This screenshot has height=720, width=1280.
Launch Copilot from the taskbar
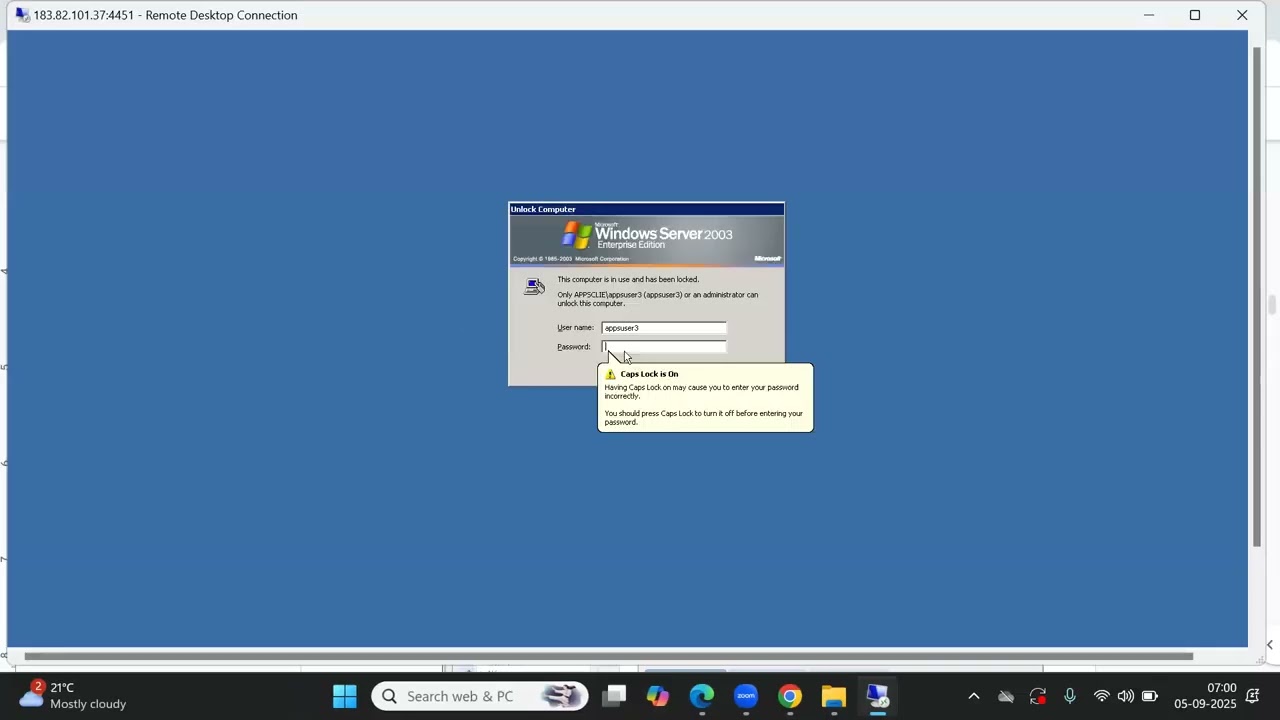(658, 696)
